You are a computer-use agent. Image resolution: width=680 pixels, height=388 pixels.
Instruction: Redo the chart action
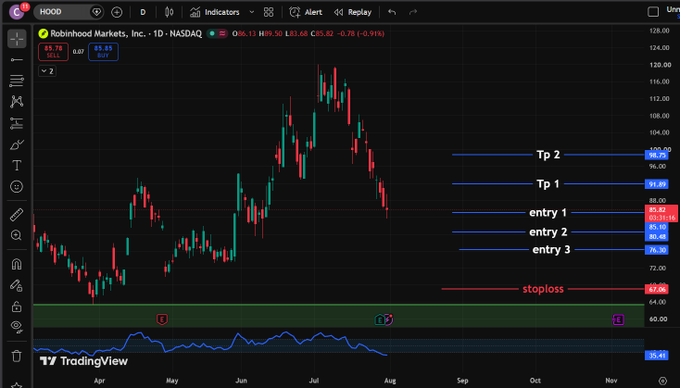coord(413,12)
